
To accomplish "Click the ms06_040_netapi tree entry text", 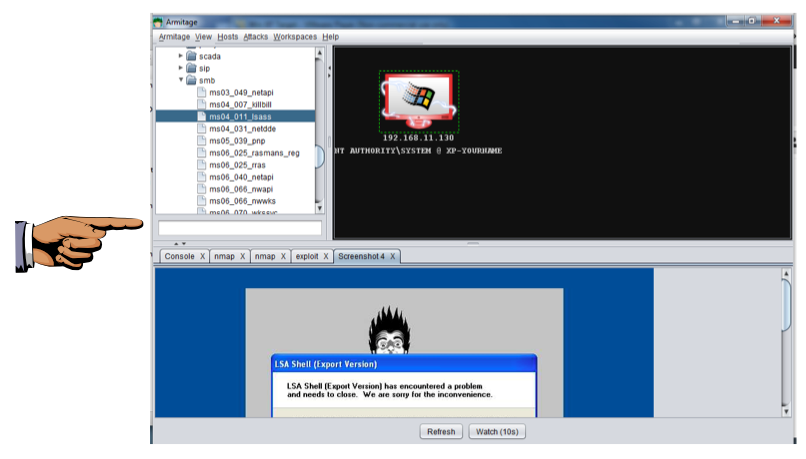I will pyautogui.click(x=241, y=177).
